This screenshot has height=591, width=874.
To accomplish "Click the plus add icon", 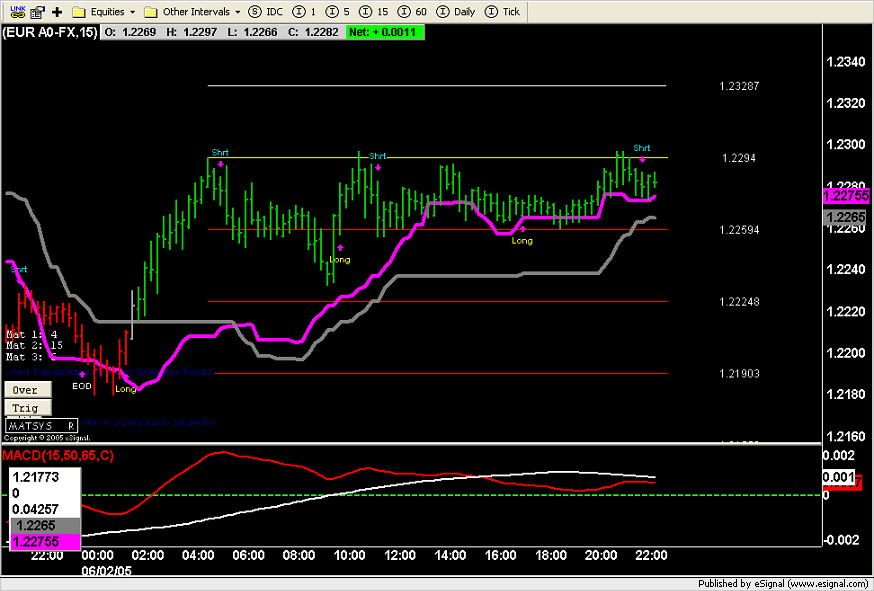I will pos(57,12).
